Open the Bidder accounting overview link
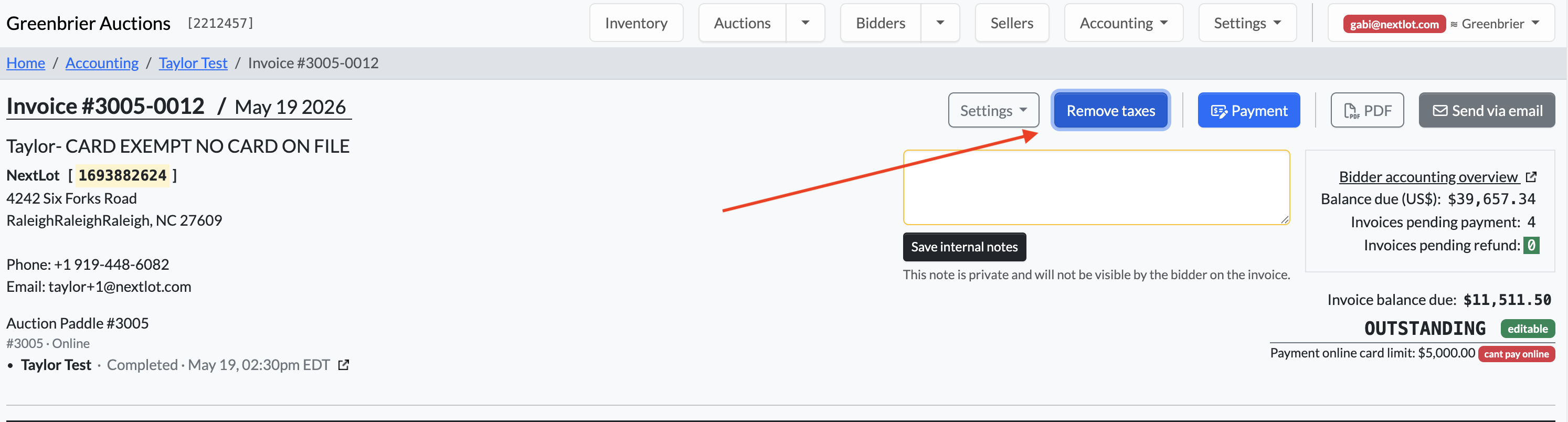 point(1428,176)
